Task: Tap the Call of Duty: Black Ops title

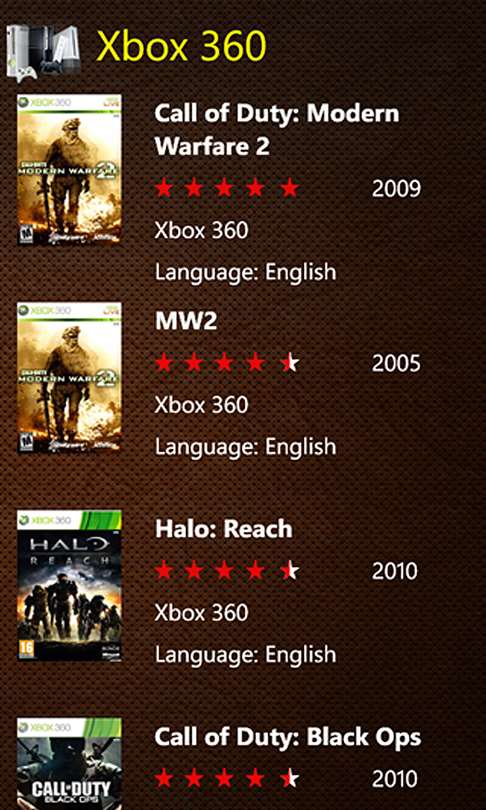Action: point(288,737)
